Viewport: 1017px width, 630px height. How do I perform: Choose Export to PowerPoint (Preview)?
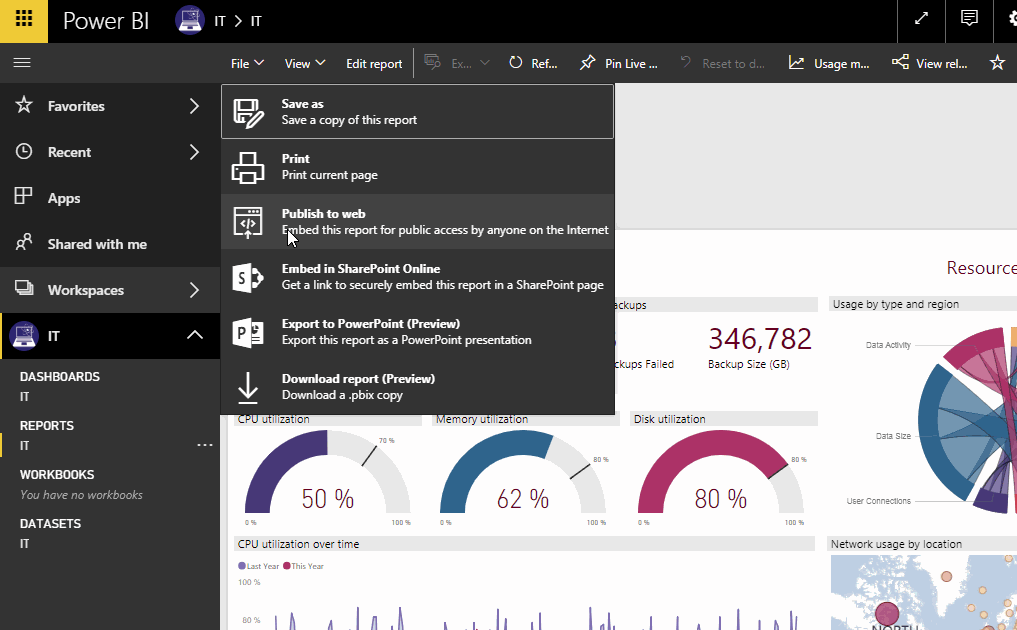pyautogui.click(x=417, y=332)
